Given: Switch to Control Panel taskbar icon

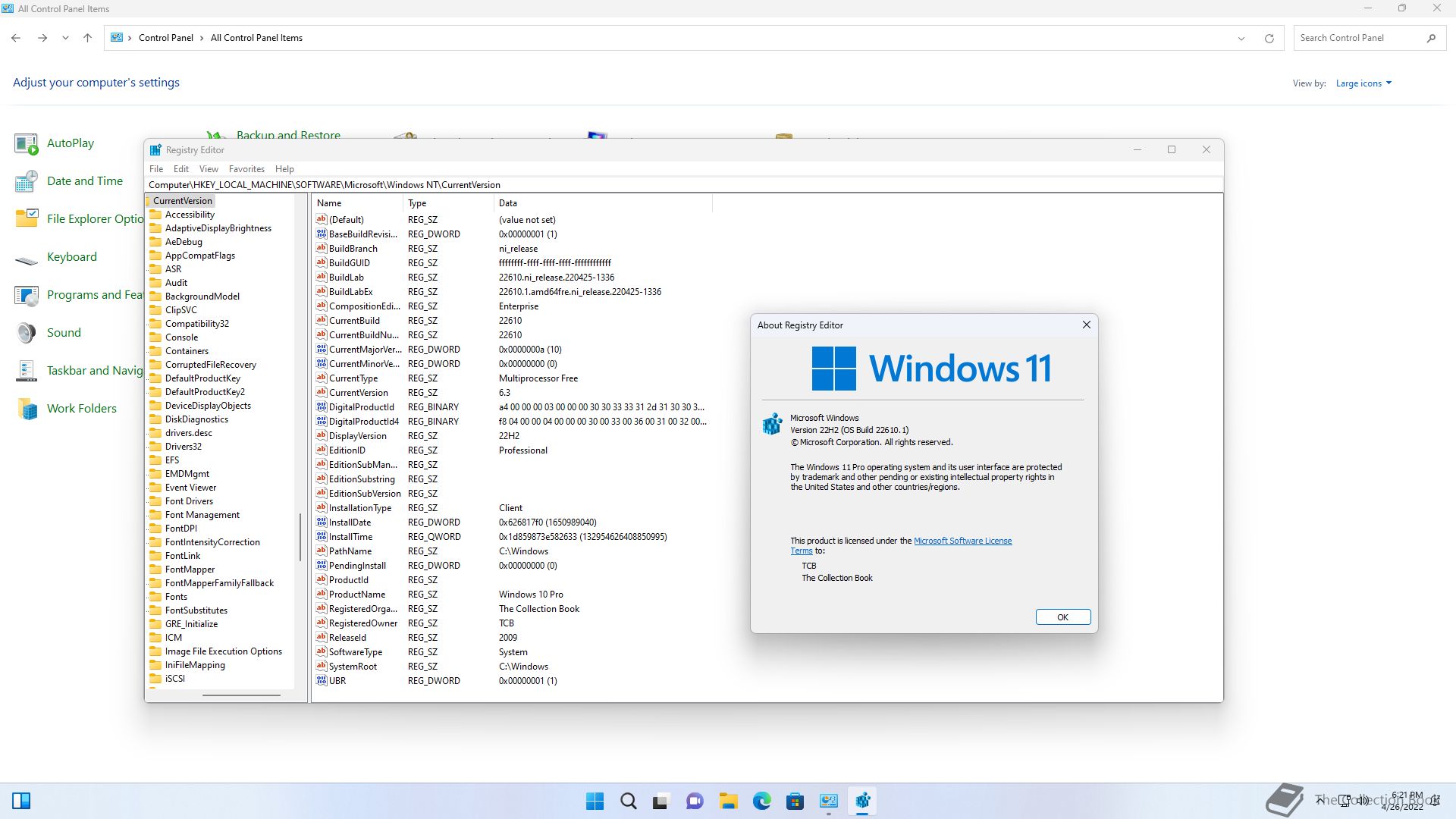Looking at the screenshot, I should pyautogui.click(x=829, y=801).
